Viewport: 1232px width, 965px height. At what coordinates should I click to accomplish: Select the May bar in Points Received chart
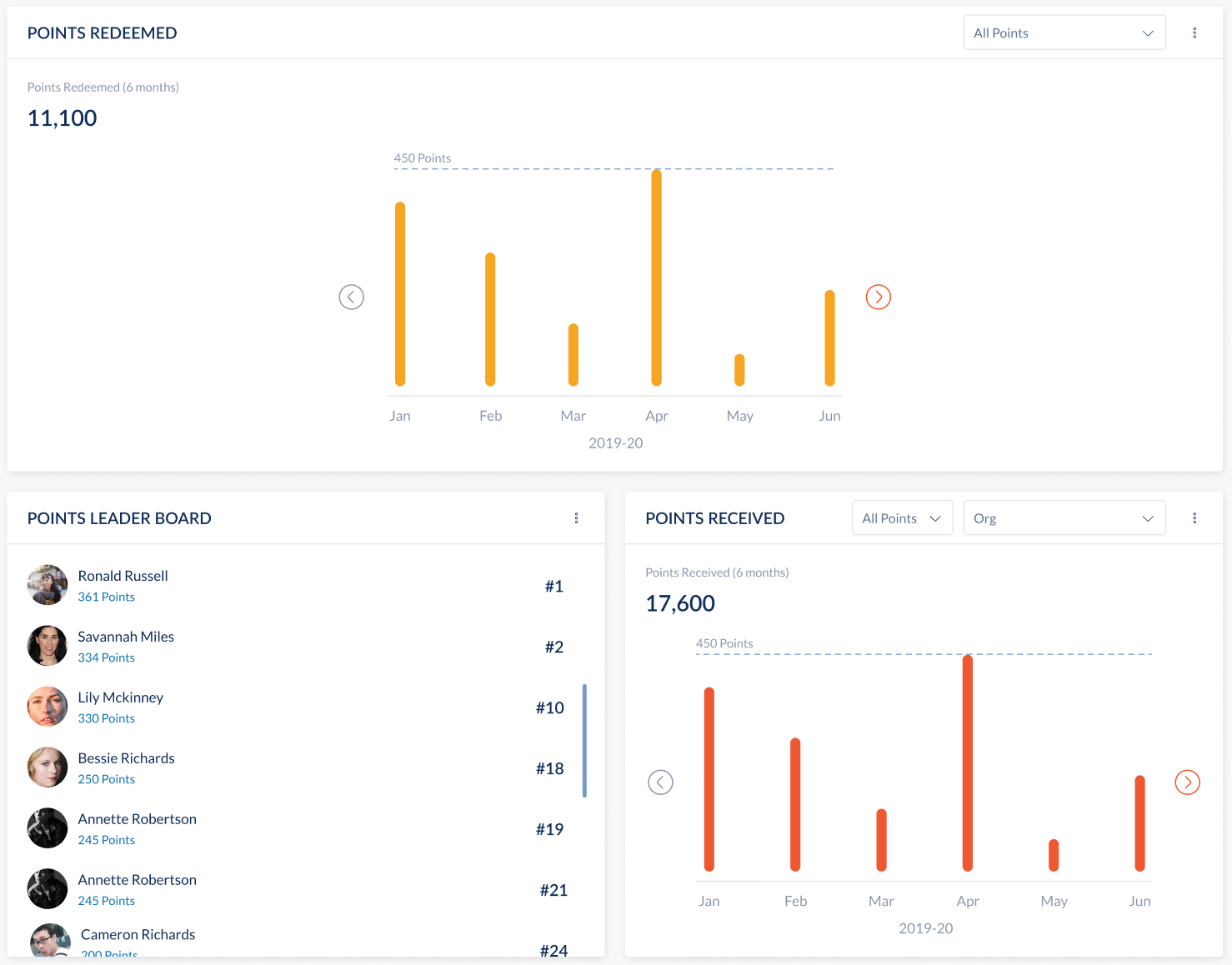1054,855
